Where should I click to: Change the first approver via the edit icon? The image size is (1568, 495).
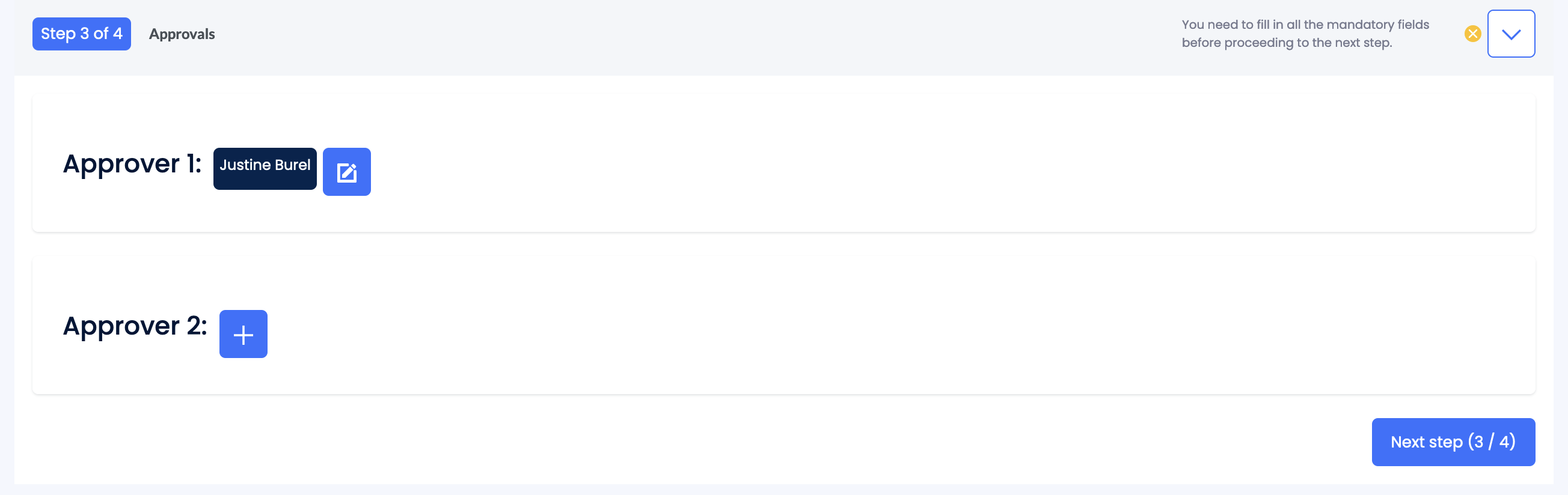[x=346, y=171]
